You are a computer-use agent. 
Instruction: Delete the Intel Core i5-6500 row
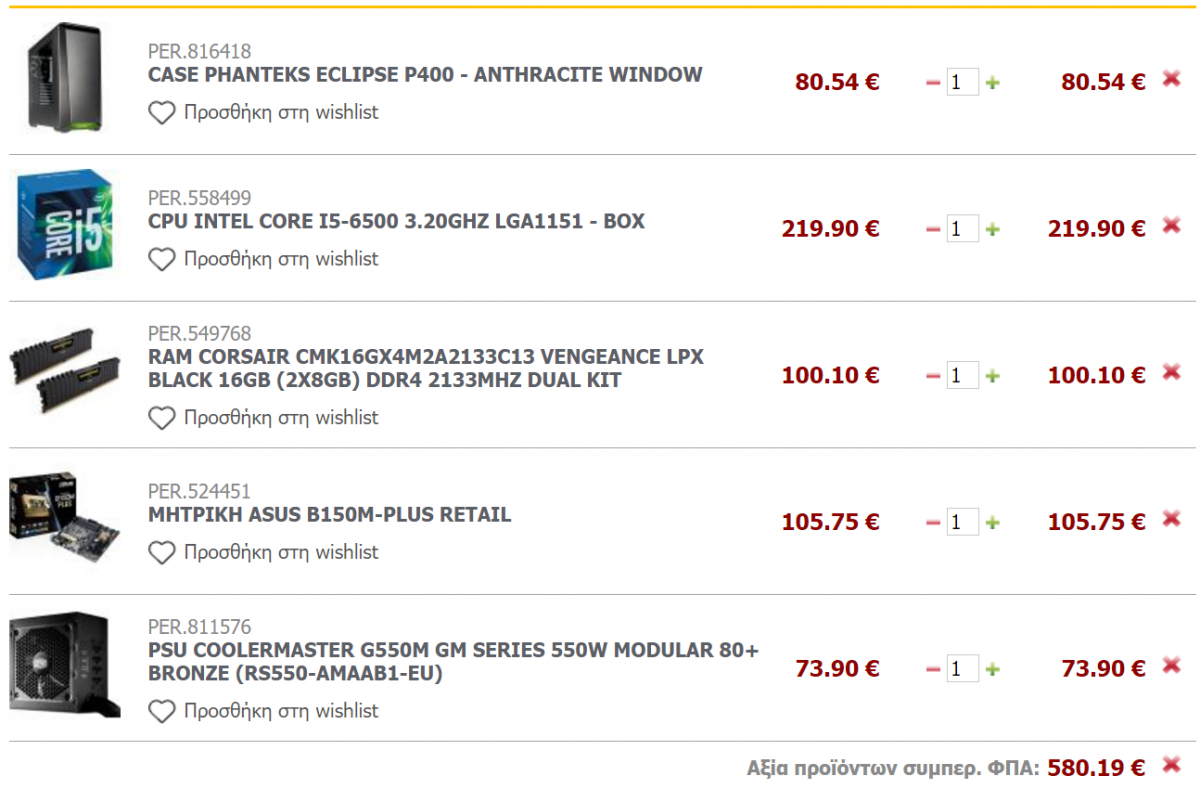1172,226
